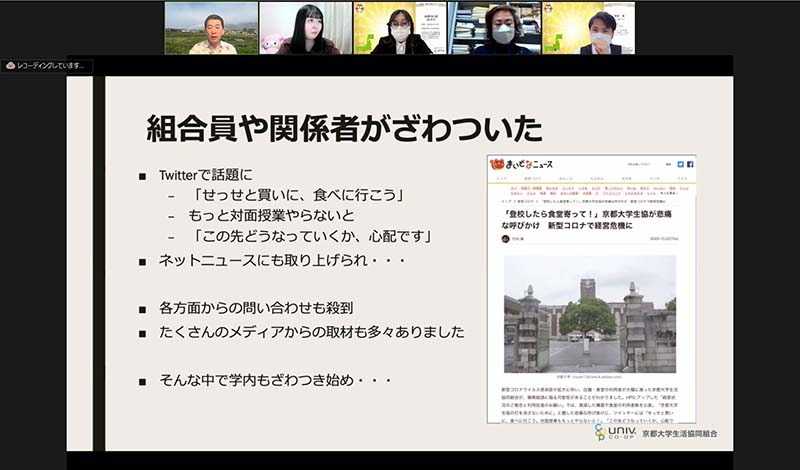This screenshot has height=470, width=800.
Task: Select the middle participant video with yellow background
Action: [399, 27]
